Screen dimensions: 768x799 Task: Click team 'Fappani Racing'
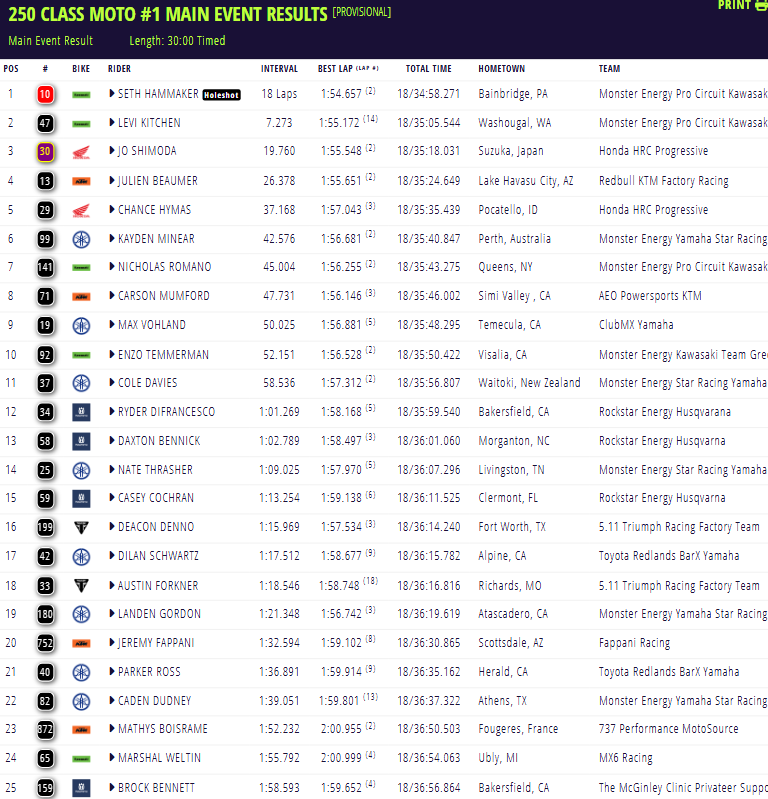[x=634, y=643]
